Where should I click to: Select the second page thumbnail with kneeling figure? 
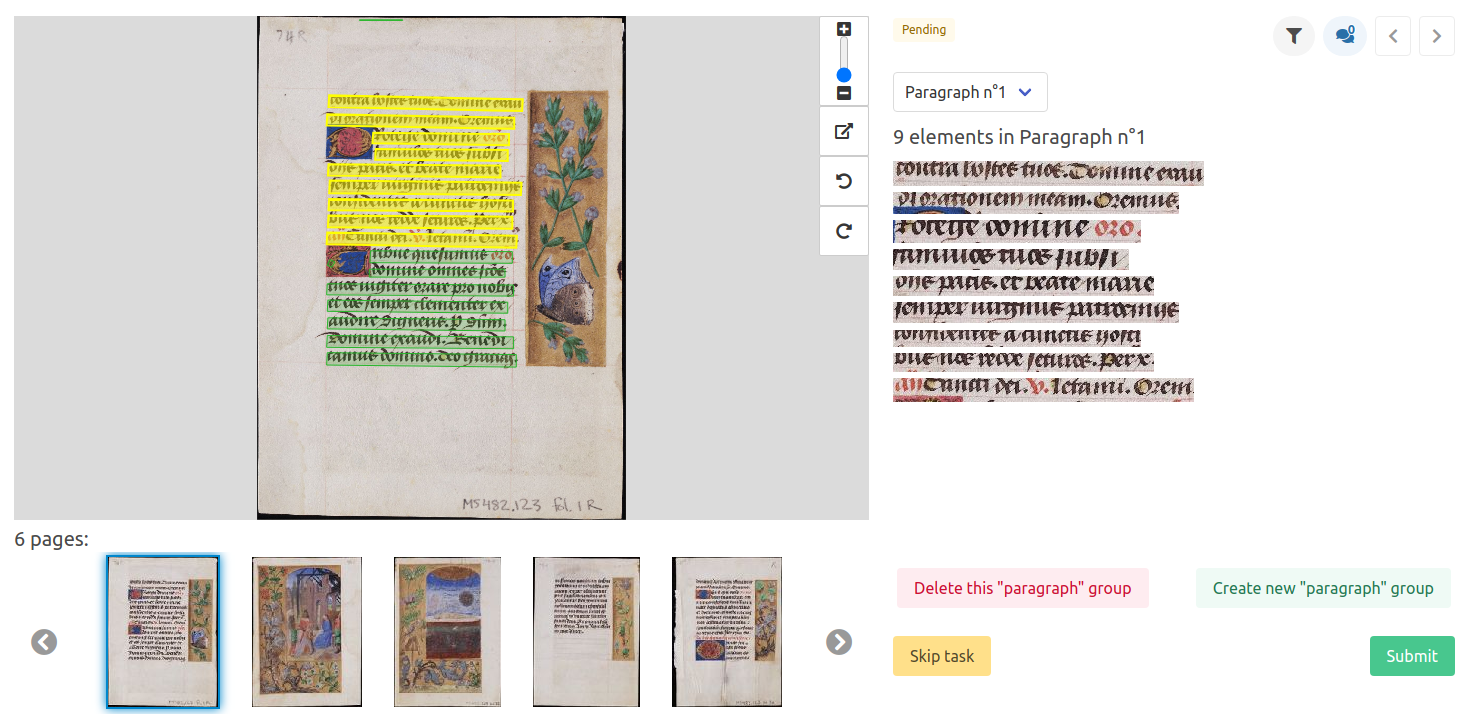tap(306, 632)
